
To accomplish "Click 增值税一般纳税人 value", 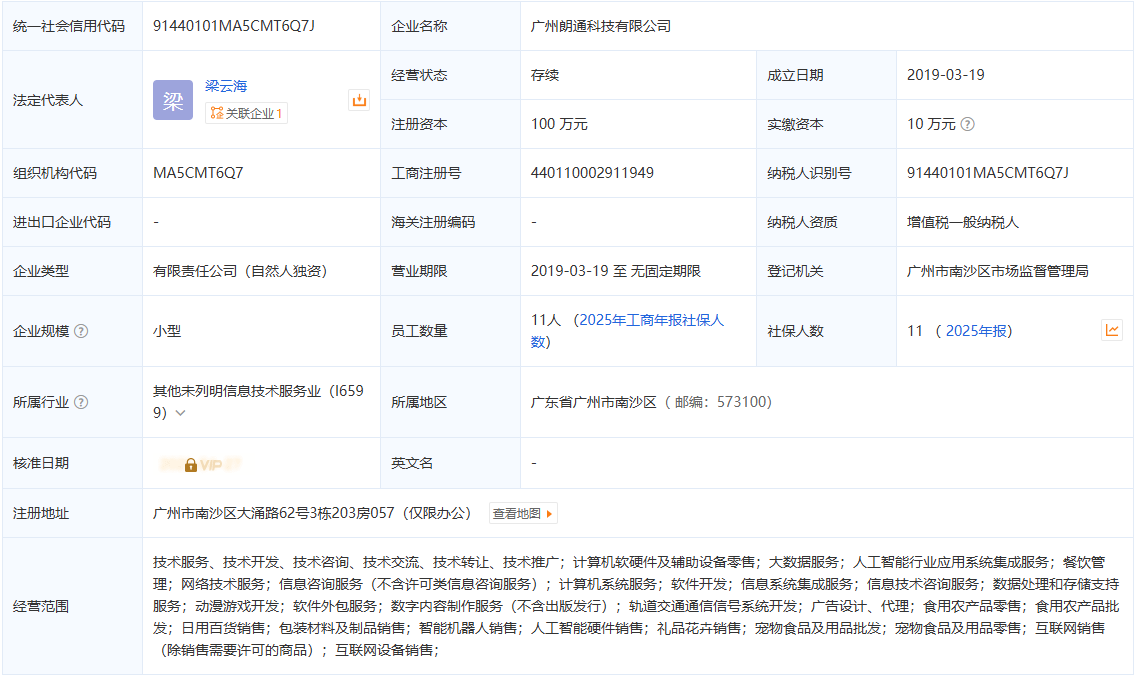I will [963, 223].
